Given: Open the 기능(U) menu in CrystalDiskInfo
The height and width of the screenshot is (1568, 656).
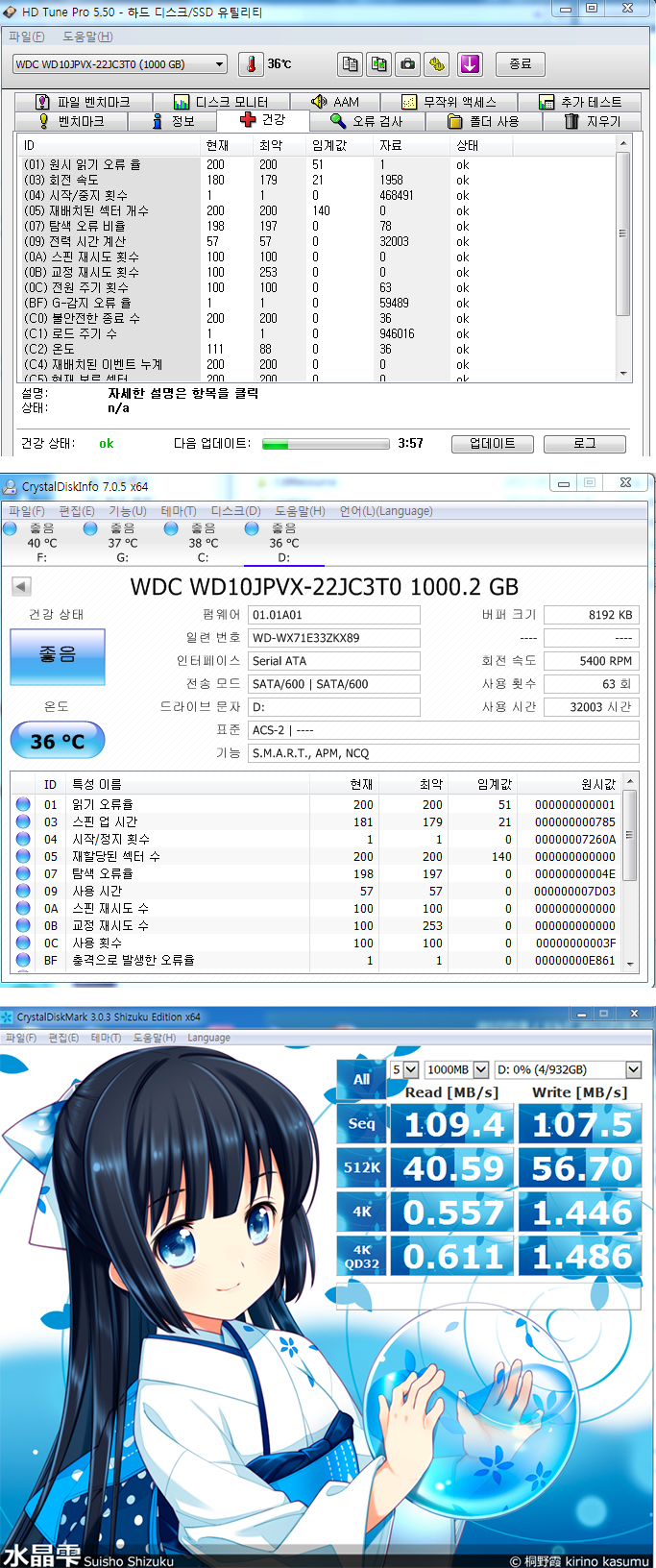Looking at the screenshot, I should point(128,511).
